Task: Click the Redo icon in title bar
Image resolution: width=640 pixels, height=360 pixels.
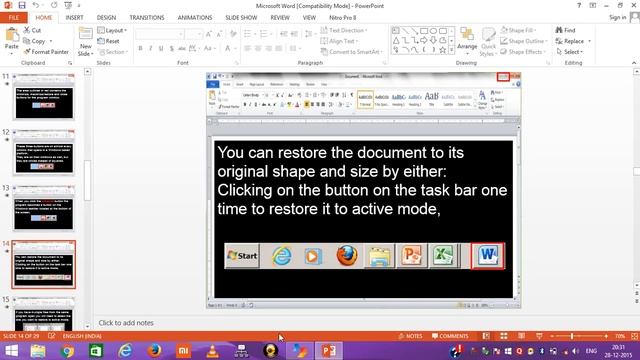Action: pos(54,6)
